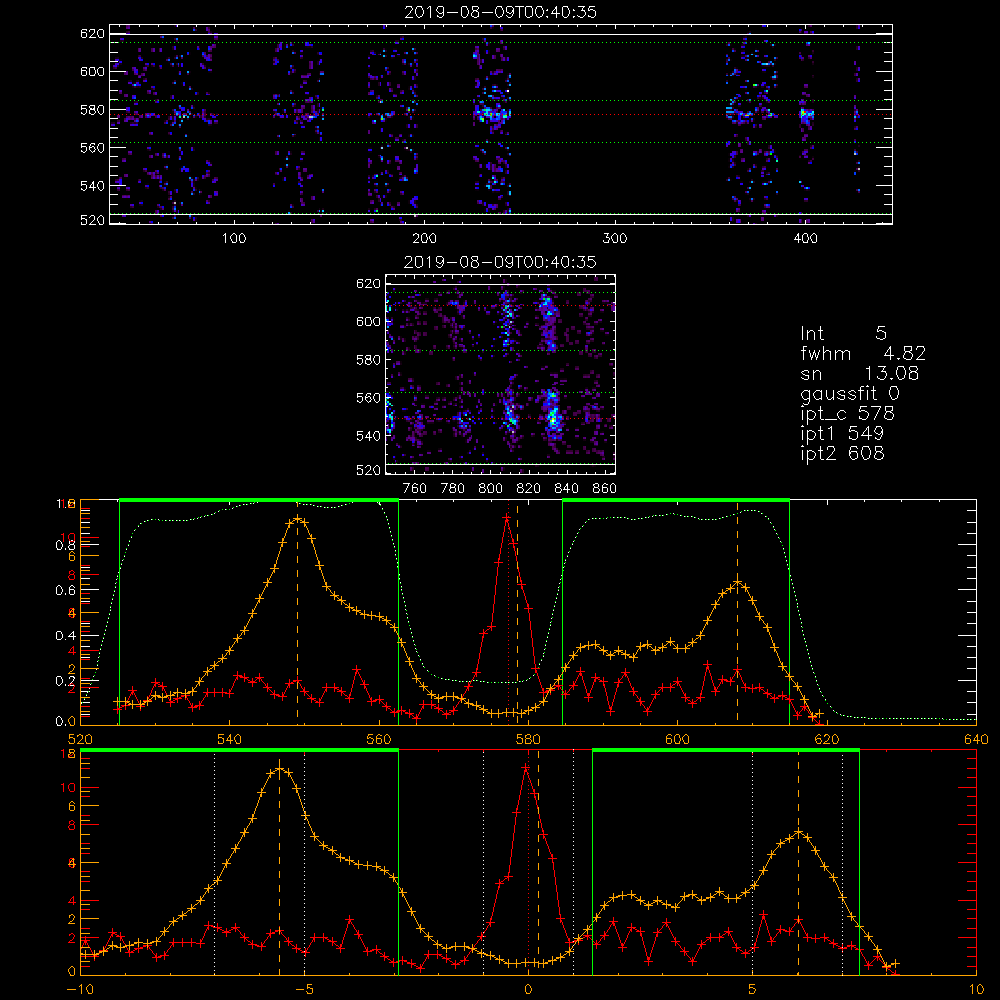Click x-axis label 300 on top image
The height and width of the screenshot is (1000, 1000).
(x=615, y=239)
